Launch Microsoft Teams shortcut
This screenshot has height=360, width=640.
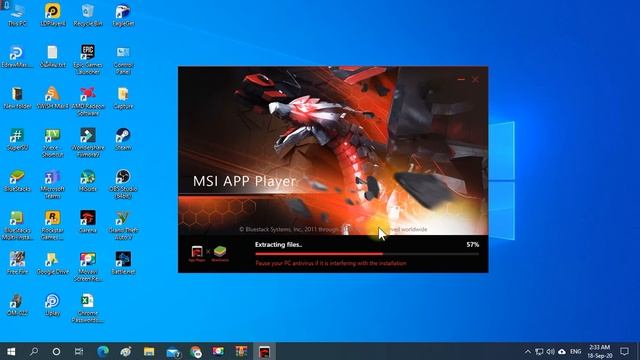tap(53, 184)
